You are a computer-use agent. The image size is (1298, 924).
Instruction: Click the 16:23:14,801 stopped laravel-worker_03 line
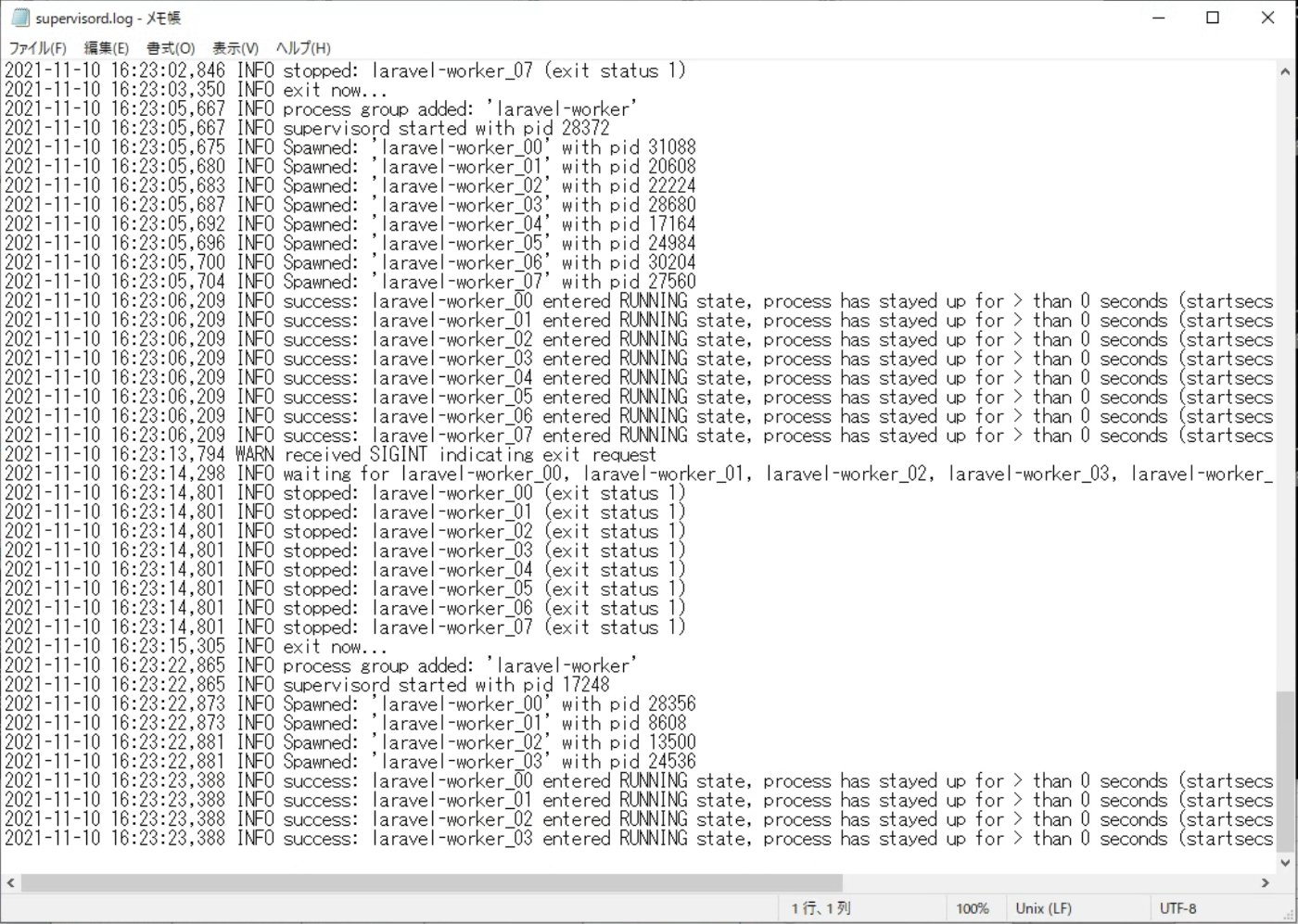[x=345, y=551]
